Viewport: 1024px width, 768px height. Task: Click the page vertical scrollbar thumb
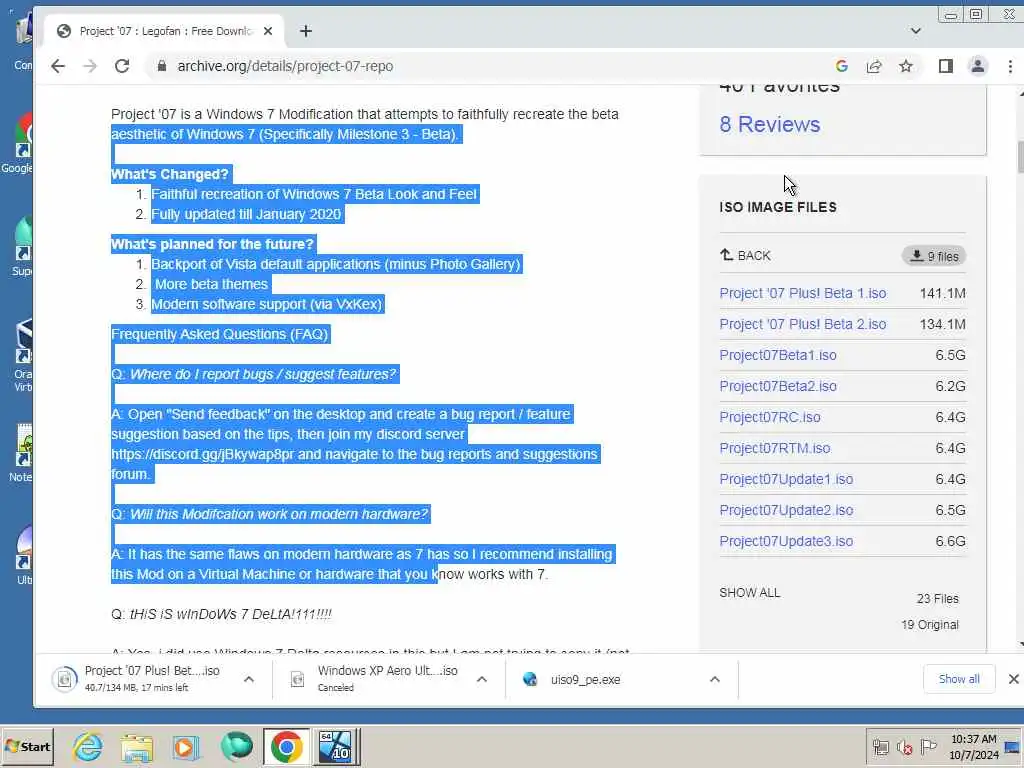[x=1020, y=157]
